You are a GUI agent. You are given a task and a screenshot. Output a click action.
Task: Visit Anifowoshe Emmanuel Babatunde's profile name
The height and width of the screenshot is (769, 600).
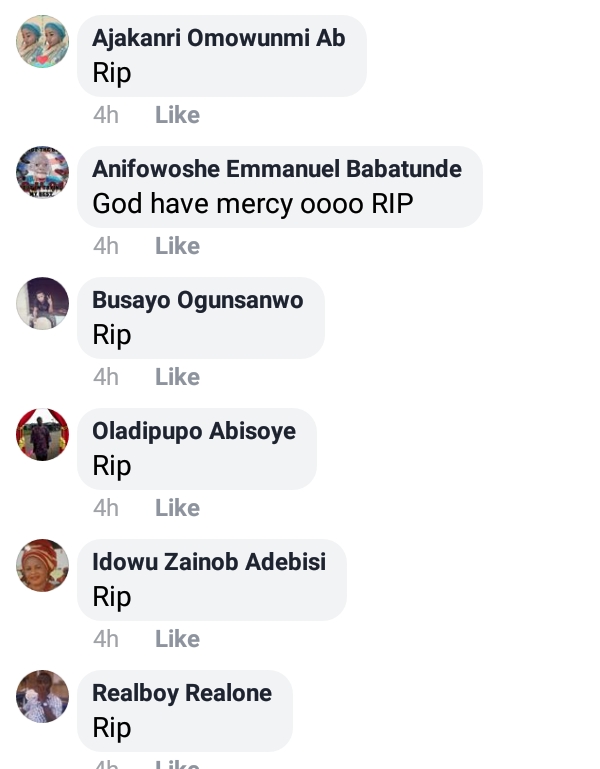pos(277,169)
